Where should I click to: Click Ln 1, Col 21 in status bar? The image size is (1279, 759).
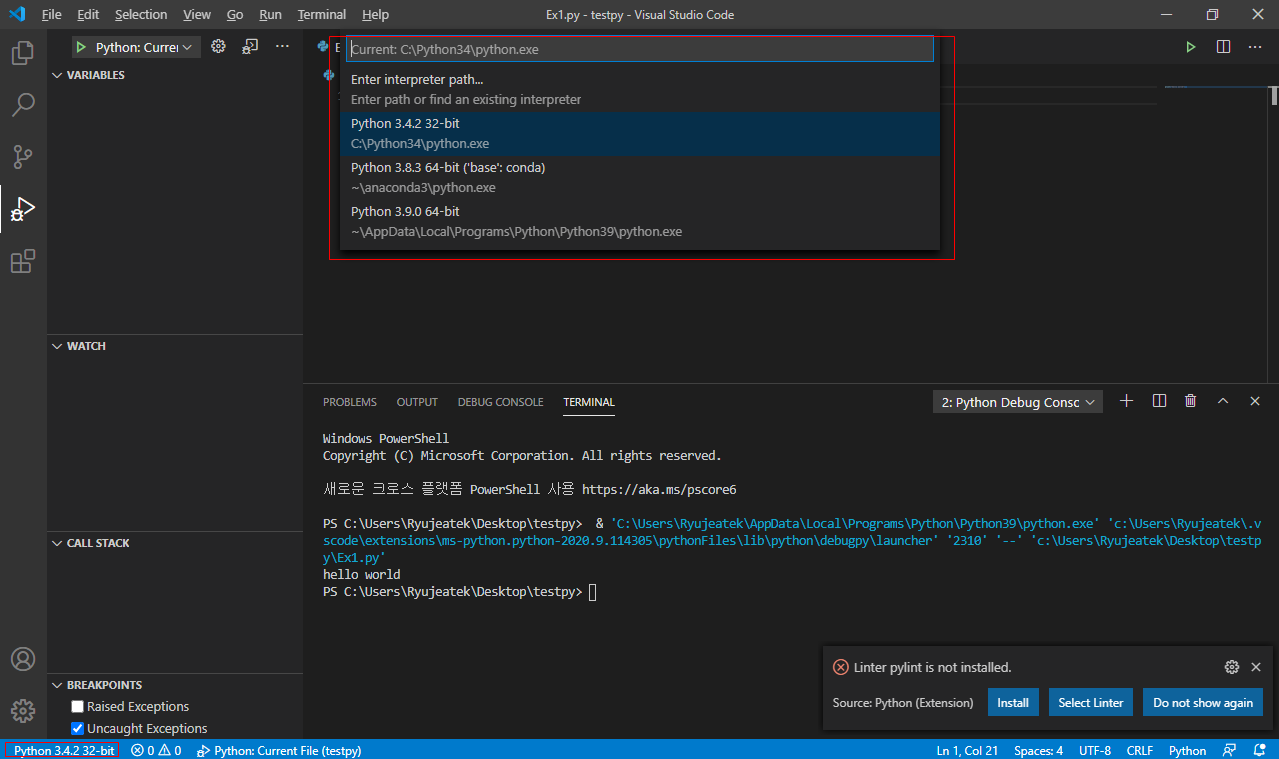pos(967,750)
